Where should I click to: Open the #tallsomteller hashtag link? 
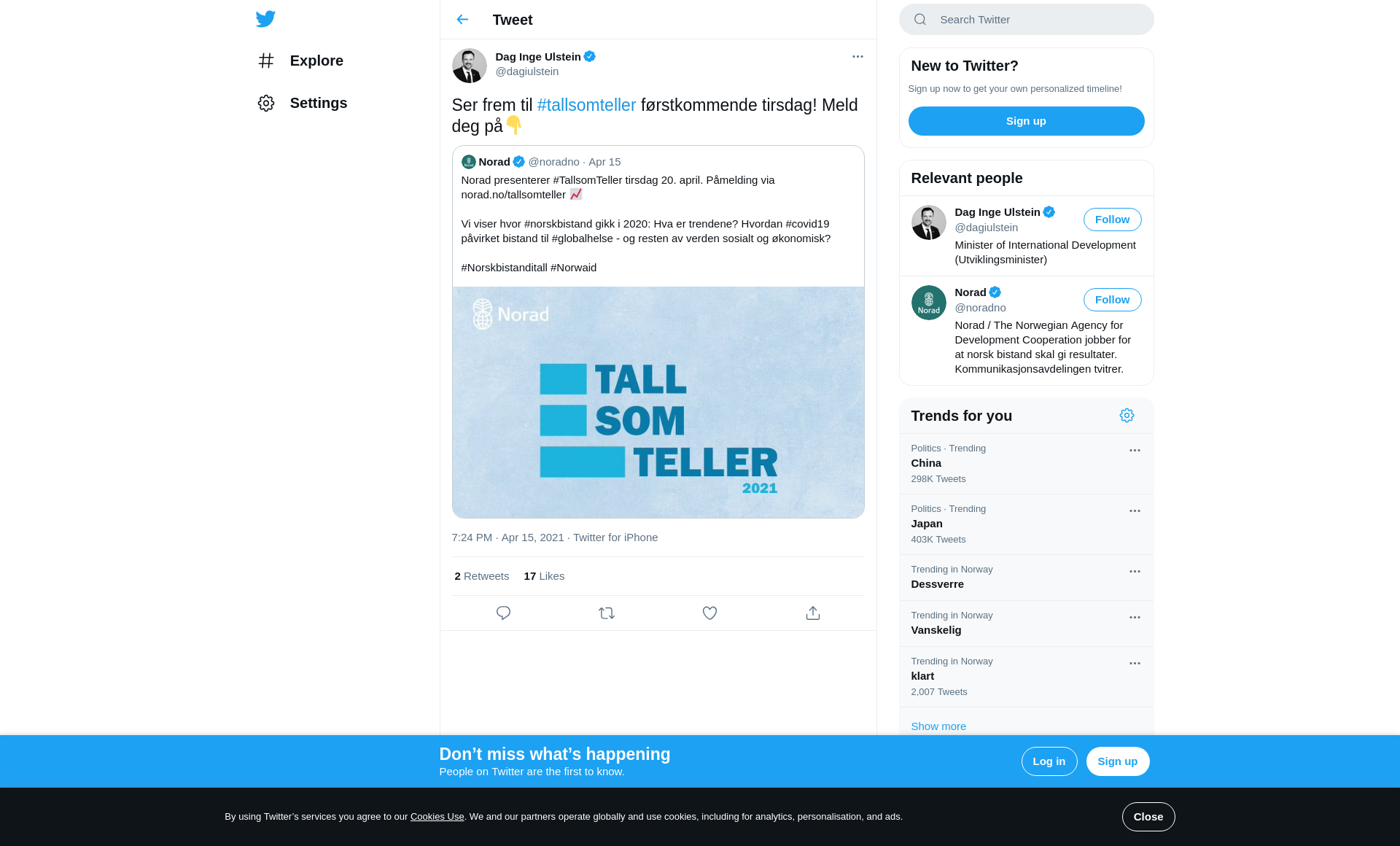(x=586, y=105)
